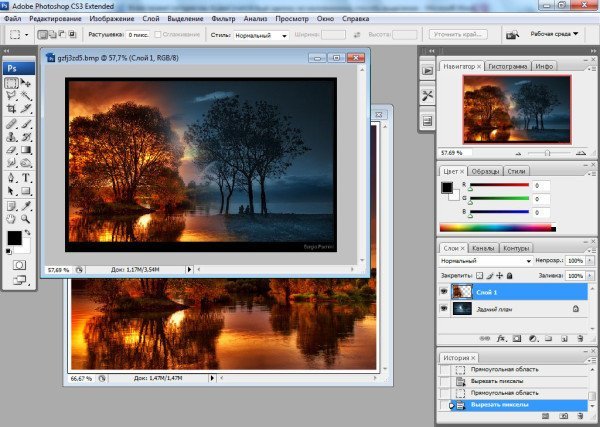Open the Заливка fill arrow
This screenshot has width=600, height=427.
coord(590,275)
